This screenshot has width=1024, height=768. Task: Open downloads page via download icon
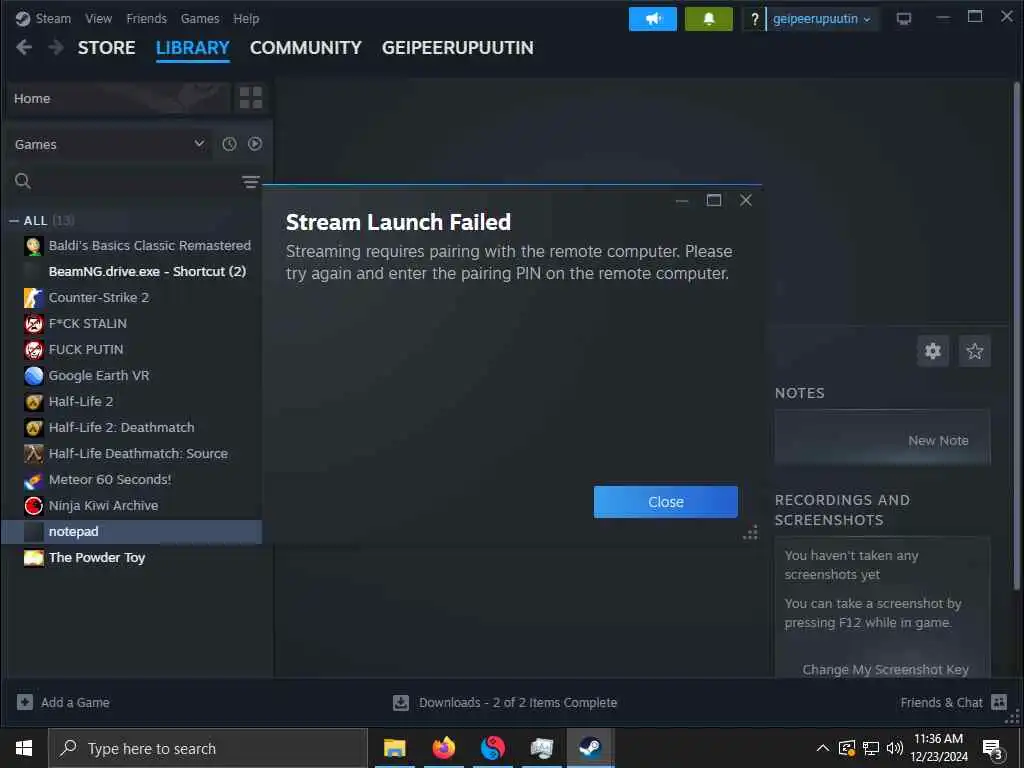(401, 702)
